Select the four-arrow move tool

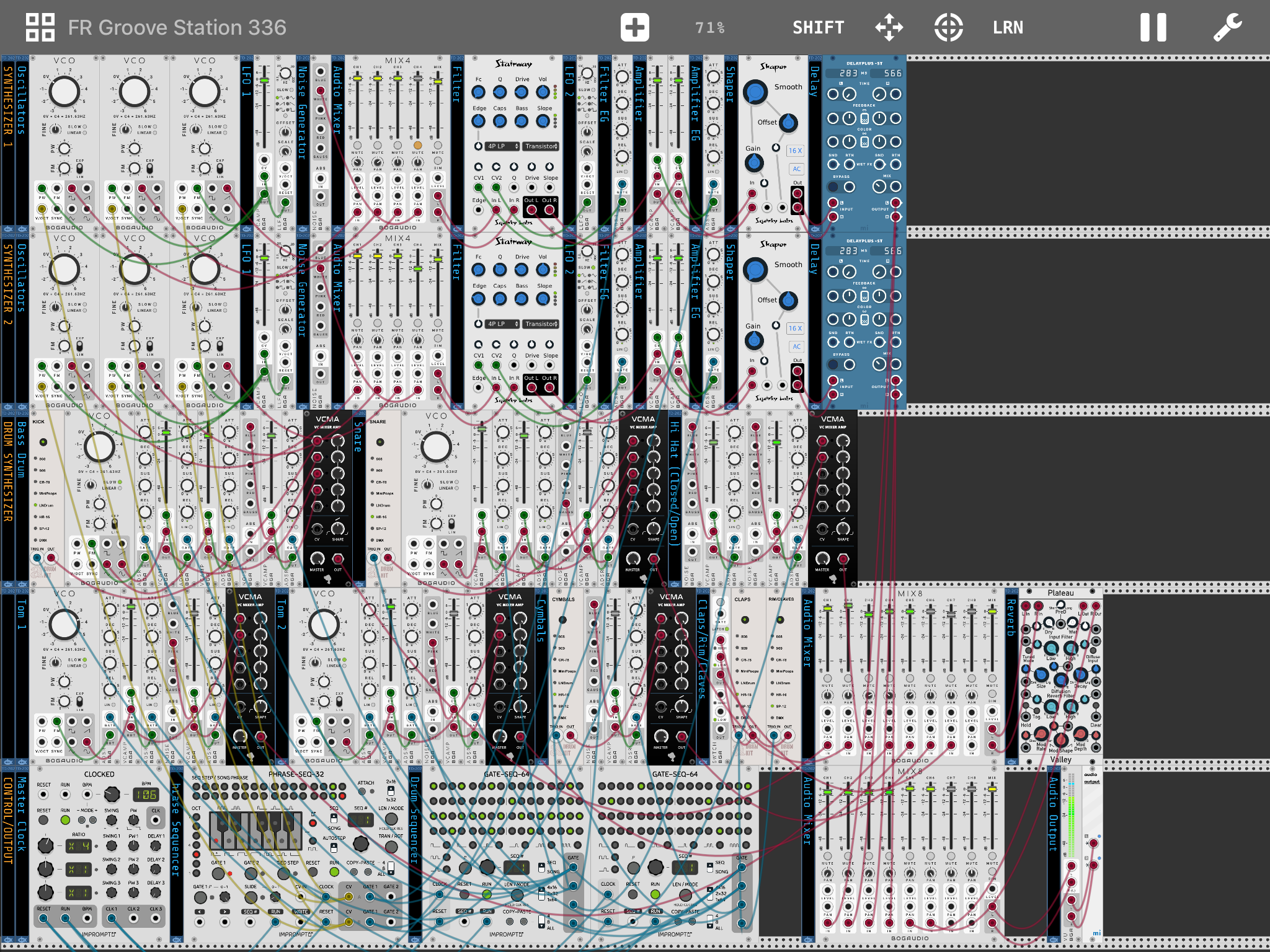click(889, 27)
